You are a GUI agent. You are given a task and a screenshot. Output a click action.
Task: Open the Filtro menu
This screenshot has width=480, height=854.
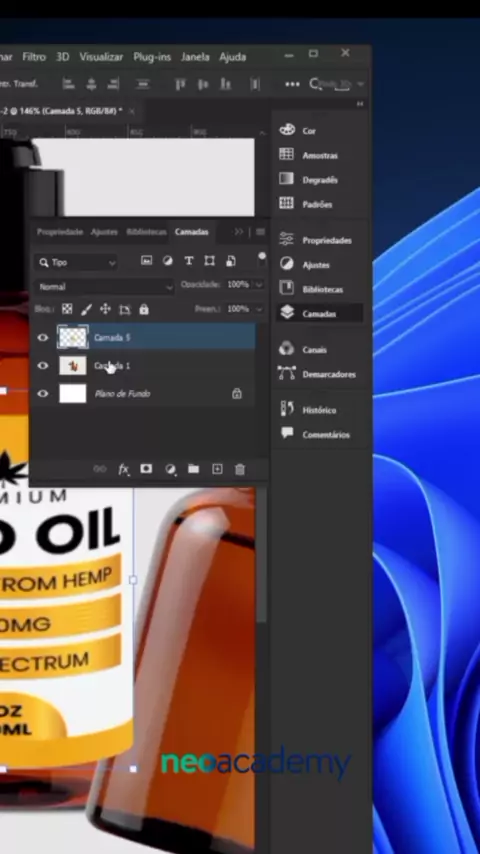[34, 57]
